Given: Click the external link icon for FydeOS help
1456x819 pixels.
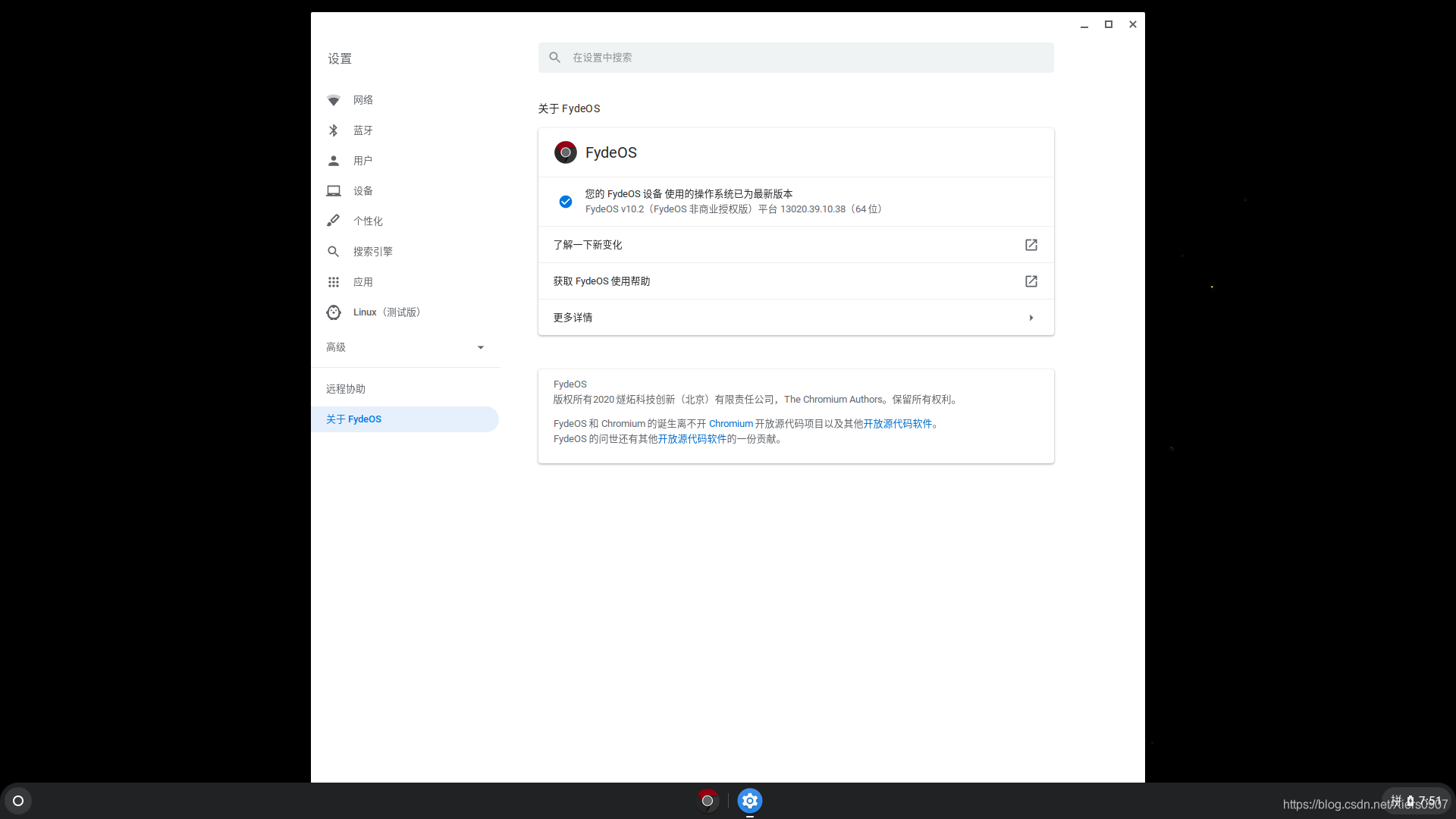Looking at the screenshot, I should (1031, 281).
